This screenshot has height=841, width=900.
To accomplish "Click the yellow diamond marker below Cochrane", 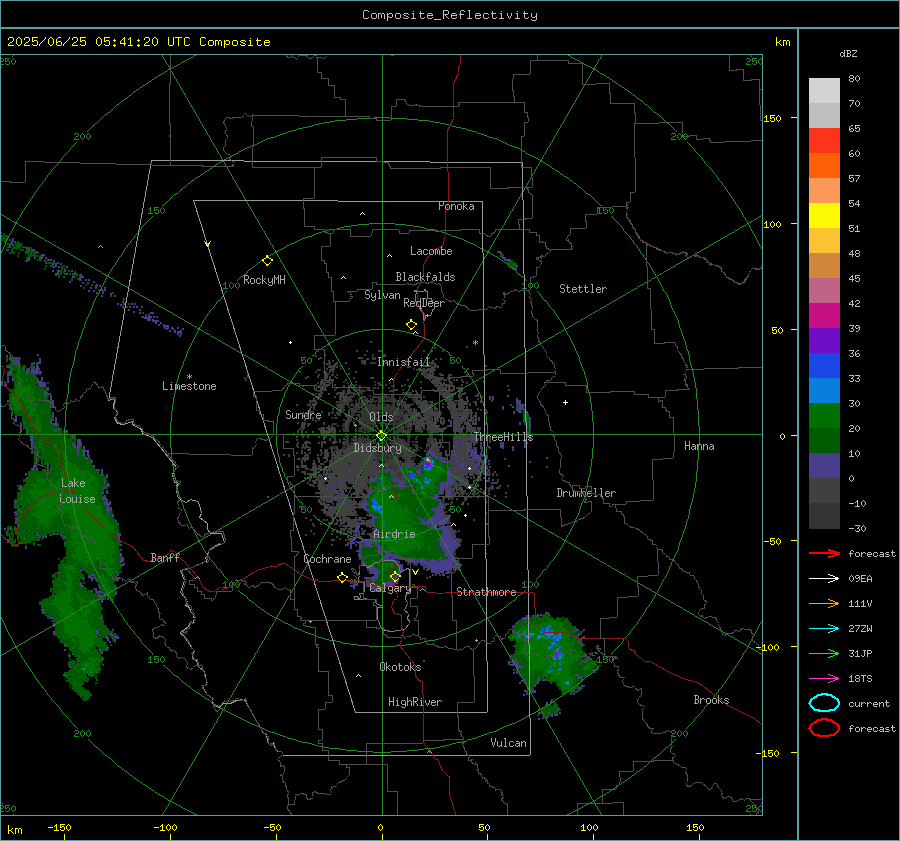I will (x=342, y=577).
